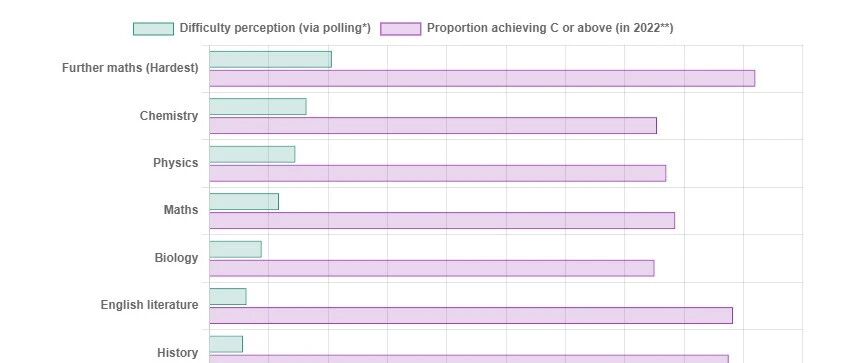Click the Chemistry purple proportion bar
Viewport: 853px width, 363px height.
tap(433, 126)
